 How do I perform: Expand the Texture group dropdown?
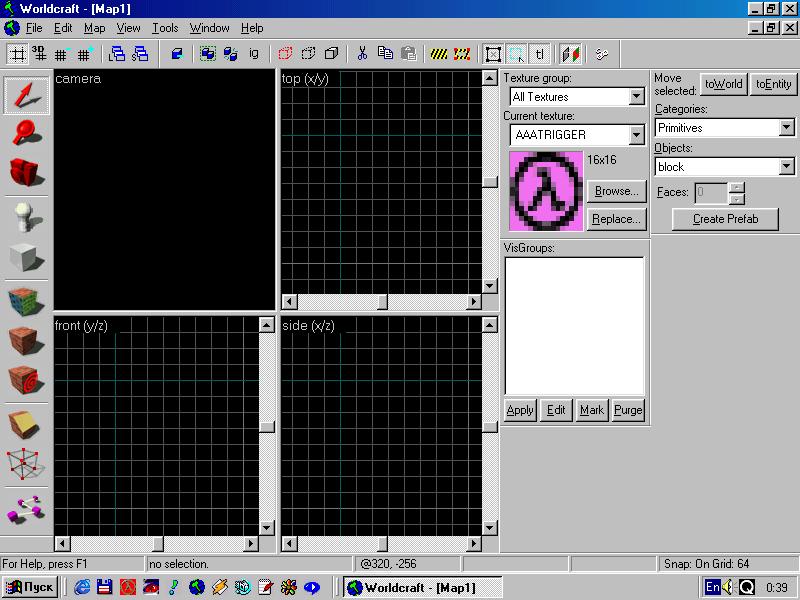point(636,96)
